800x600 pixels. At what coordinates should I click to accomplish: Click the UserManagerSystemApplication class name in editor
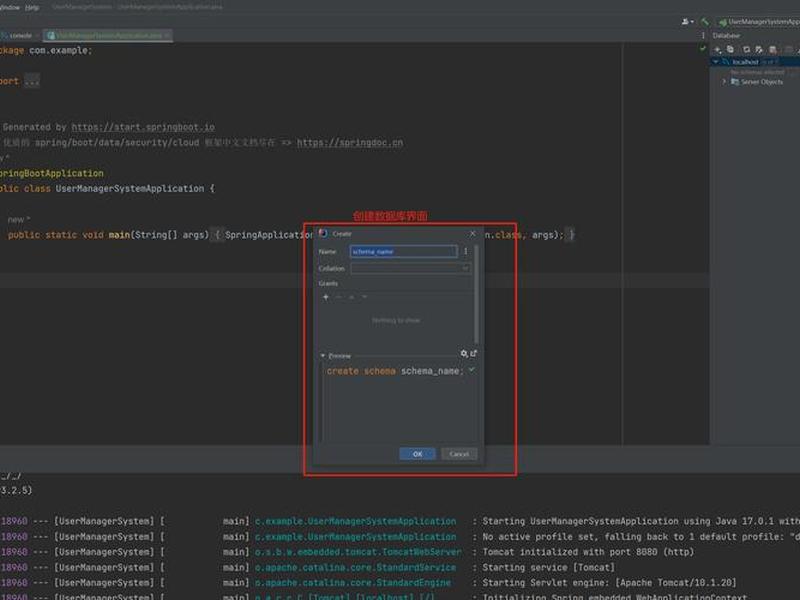tap(130, 189)
